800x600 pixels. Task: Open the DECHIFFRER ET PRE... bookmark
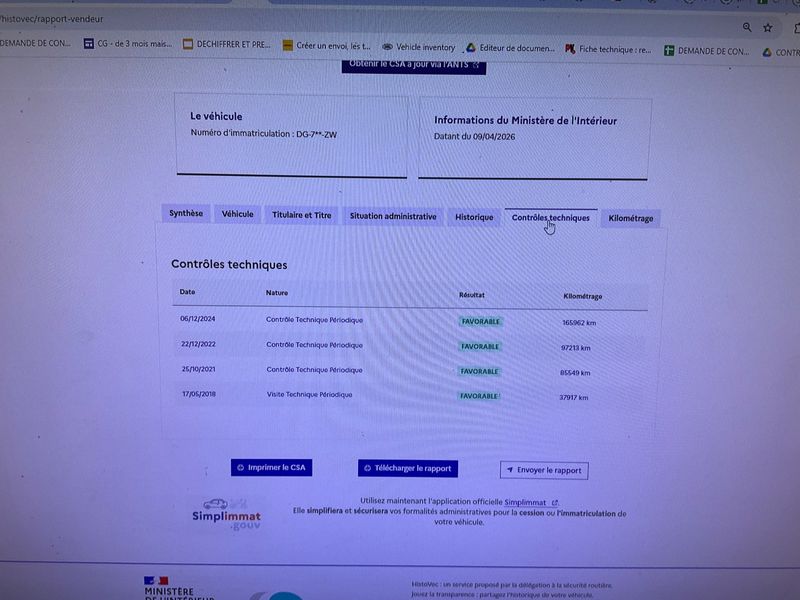pyautogui.click(x=227, y=44)
